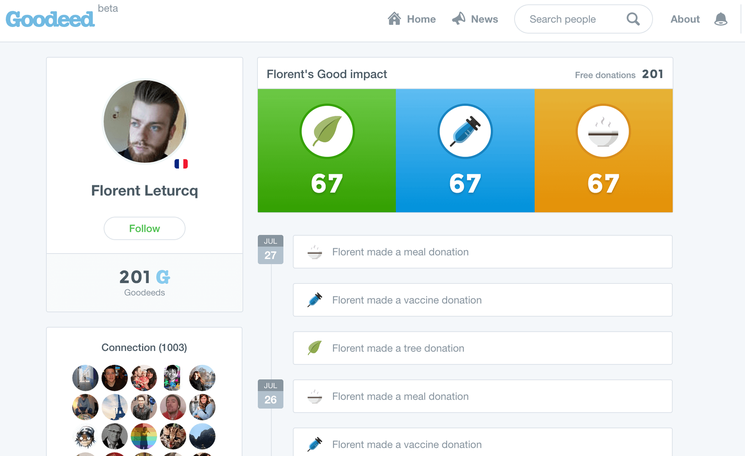Click syringe icon in Jul 26 vaccine donation
Image resolution: width=745 pixels, height=456 pixels.
pos(315,444)
